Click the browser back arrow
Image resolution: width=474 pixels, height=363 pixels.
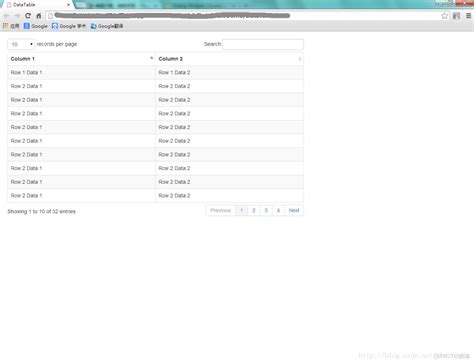click(x=6, y=16)
